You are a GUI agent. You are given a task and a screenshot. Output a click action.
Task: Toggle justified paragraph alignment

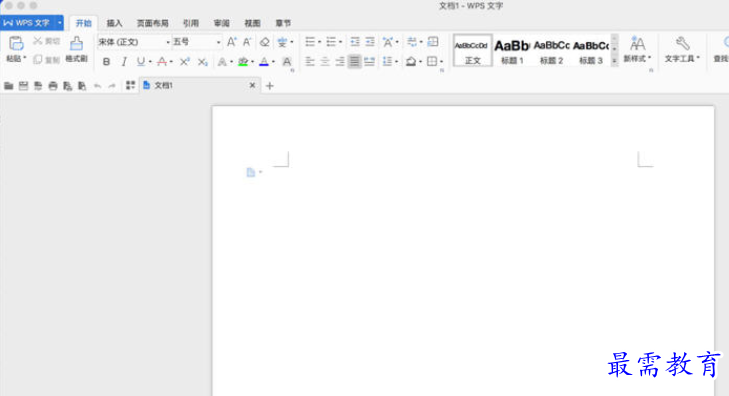354,61
